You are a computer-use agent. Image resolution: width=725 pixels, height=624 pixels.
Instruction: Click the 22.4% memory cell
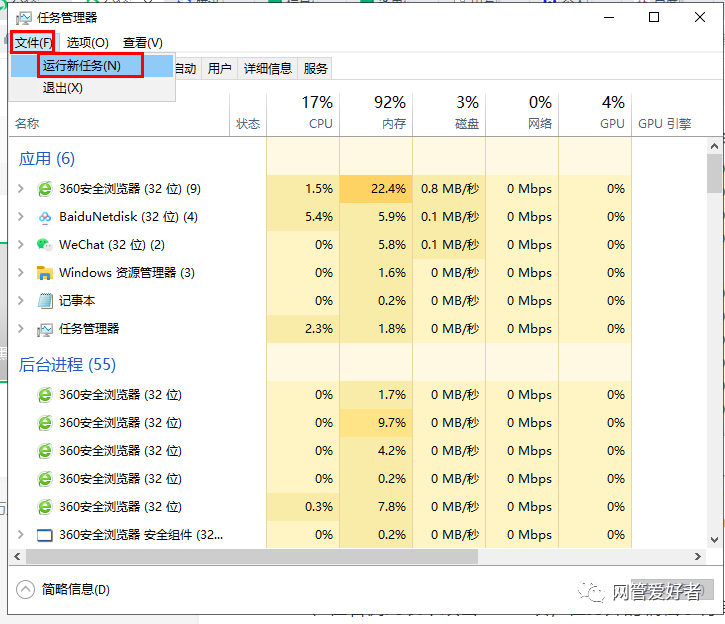point(376,189)
